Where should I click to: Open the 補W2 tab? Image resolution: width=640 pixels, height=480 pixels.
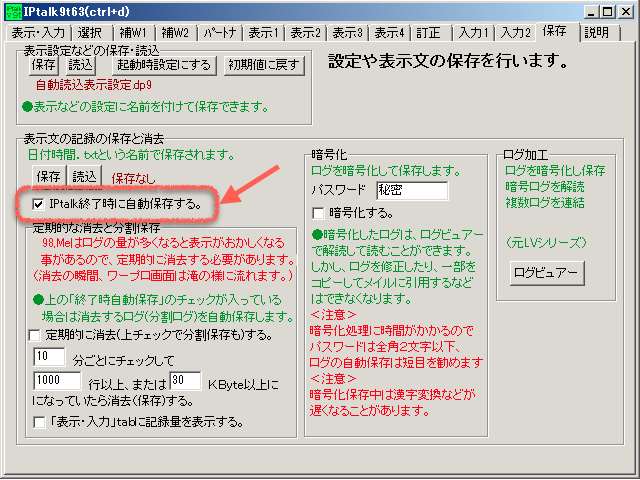(175, 33)
